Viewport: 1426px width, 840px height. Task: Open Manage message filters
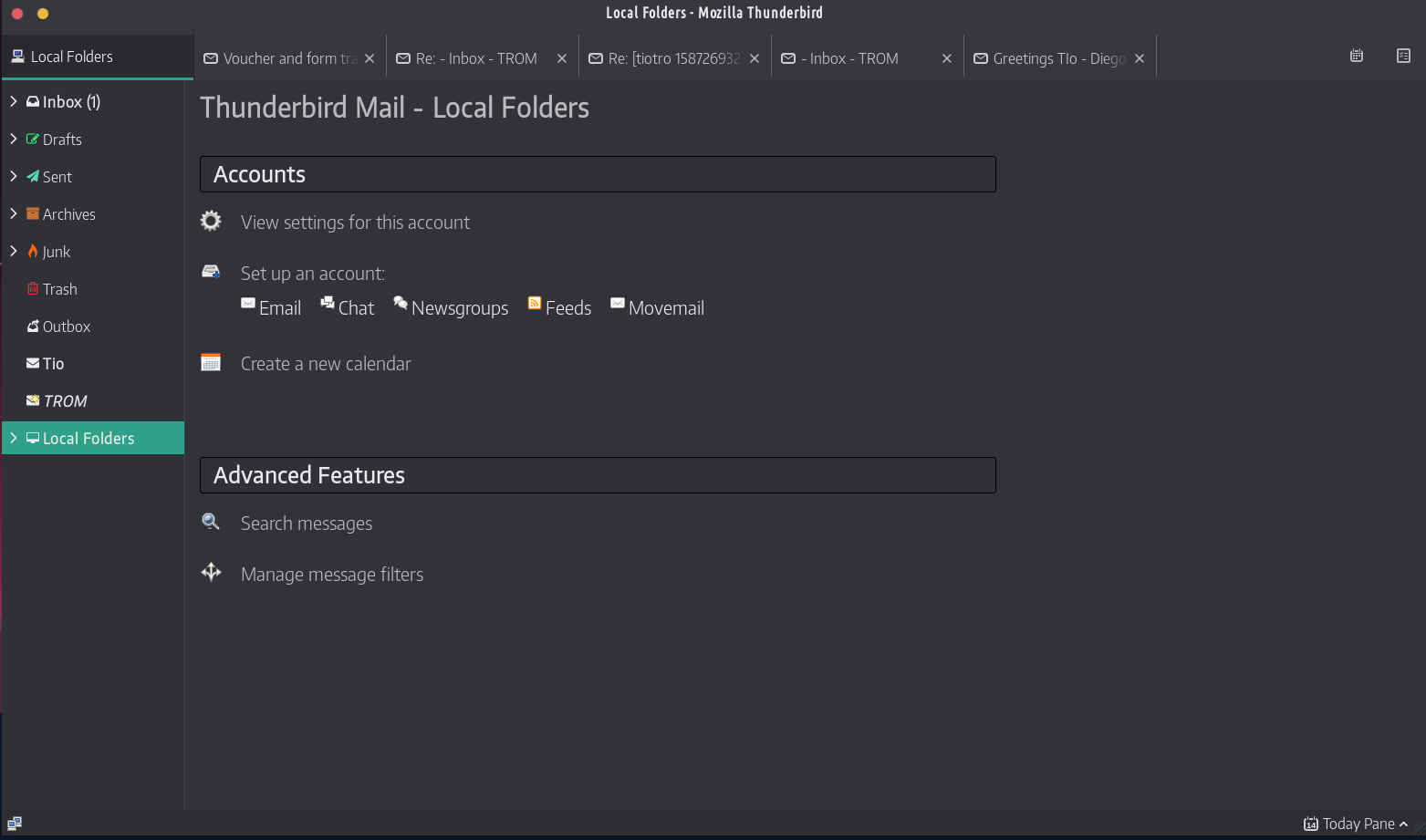point(332,575)
